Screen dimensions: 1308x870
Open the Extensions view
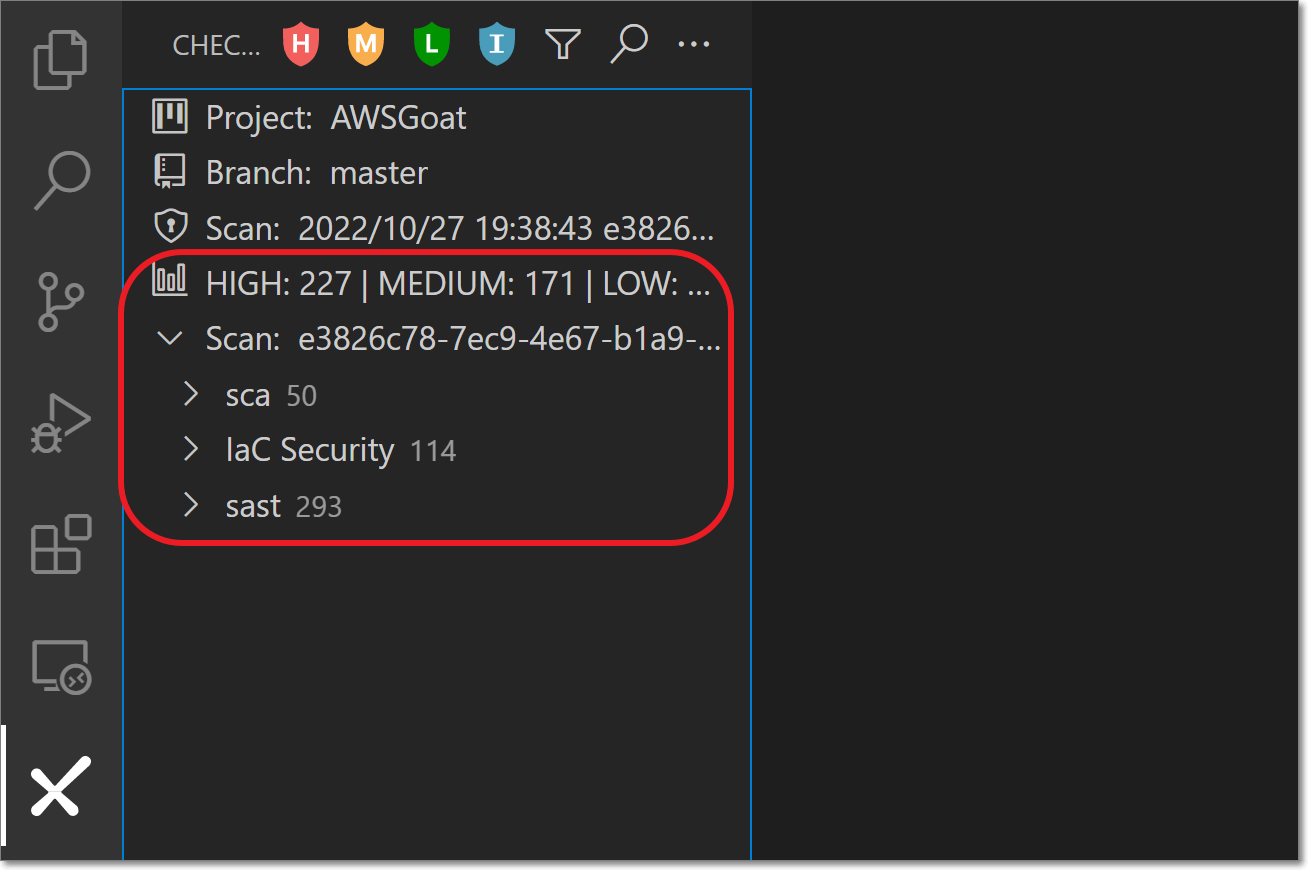coord(62,545)
